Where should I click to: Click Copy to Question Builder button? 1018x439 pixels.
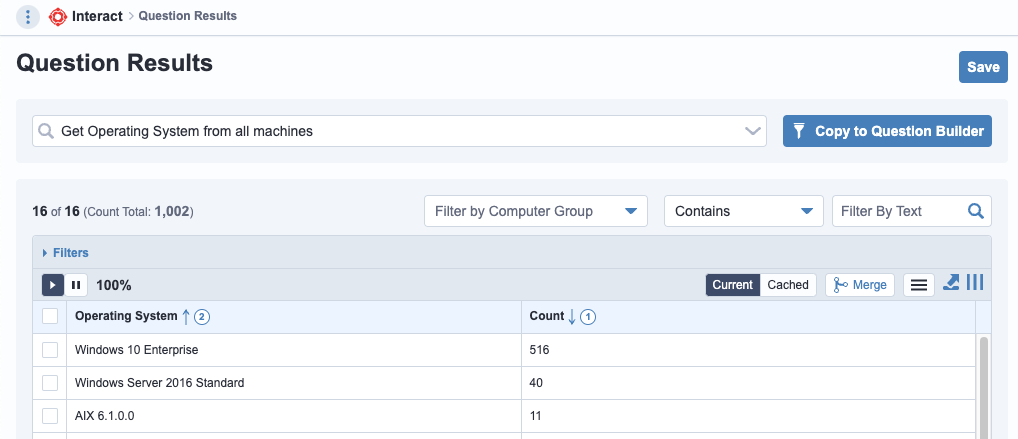[x=887, y=131]
